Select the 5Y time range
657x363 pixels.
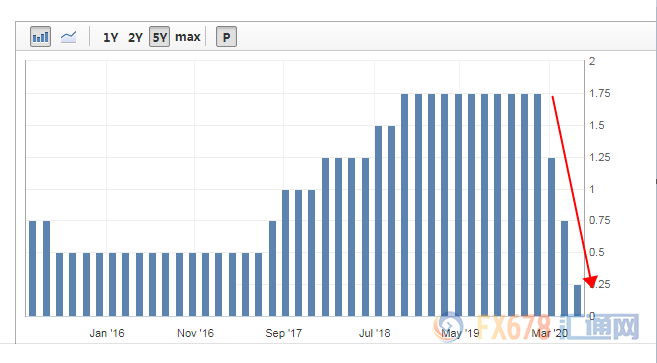tap(160, 37)
